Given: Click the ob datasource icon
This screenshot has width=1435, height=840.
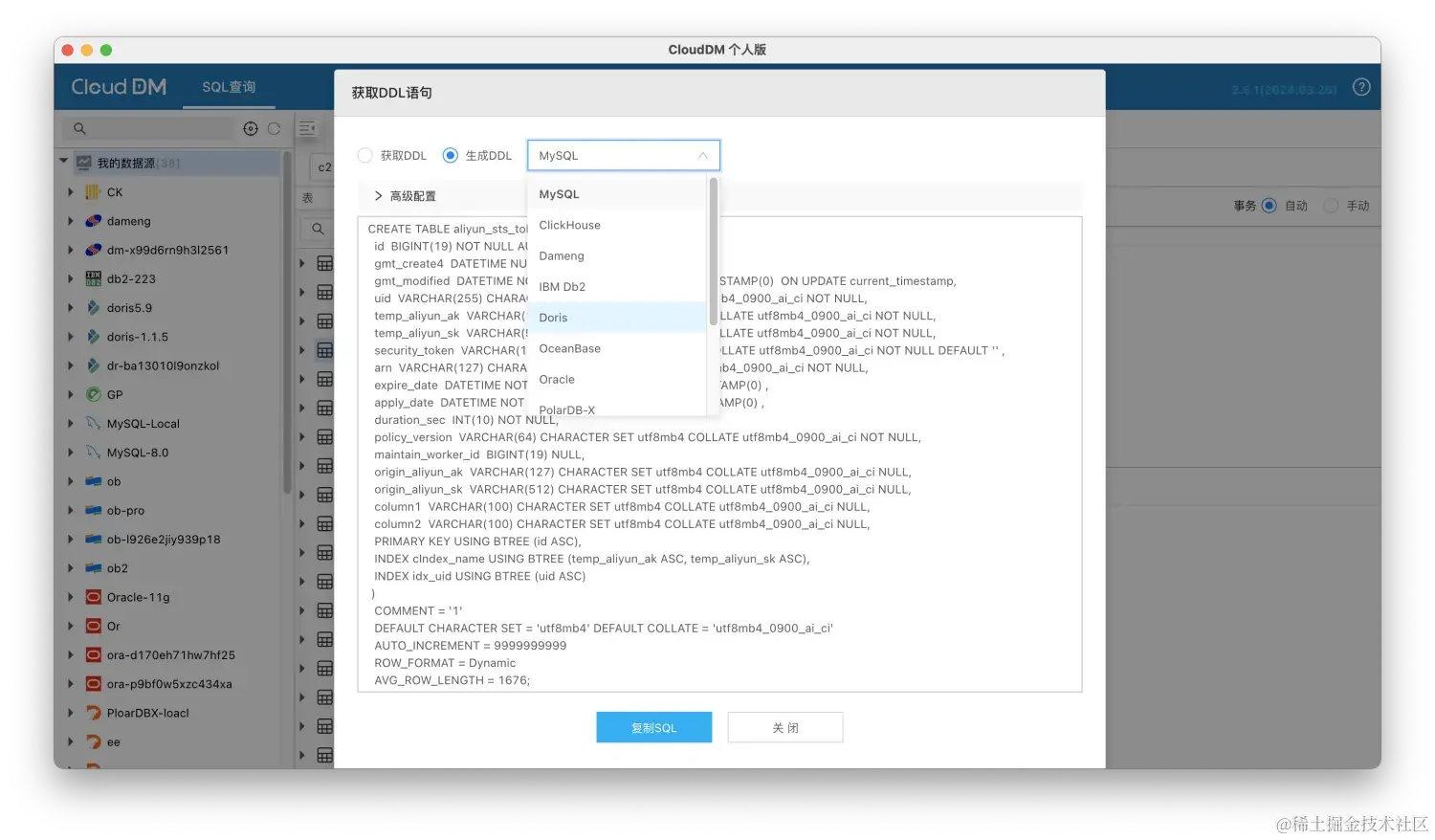Looking at the screenshot, I should click(93, 481).
